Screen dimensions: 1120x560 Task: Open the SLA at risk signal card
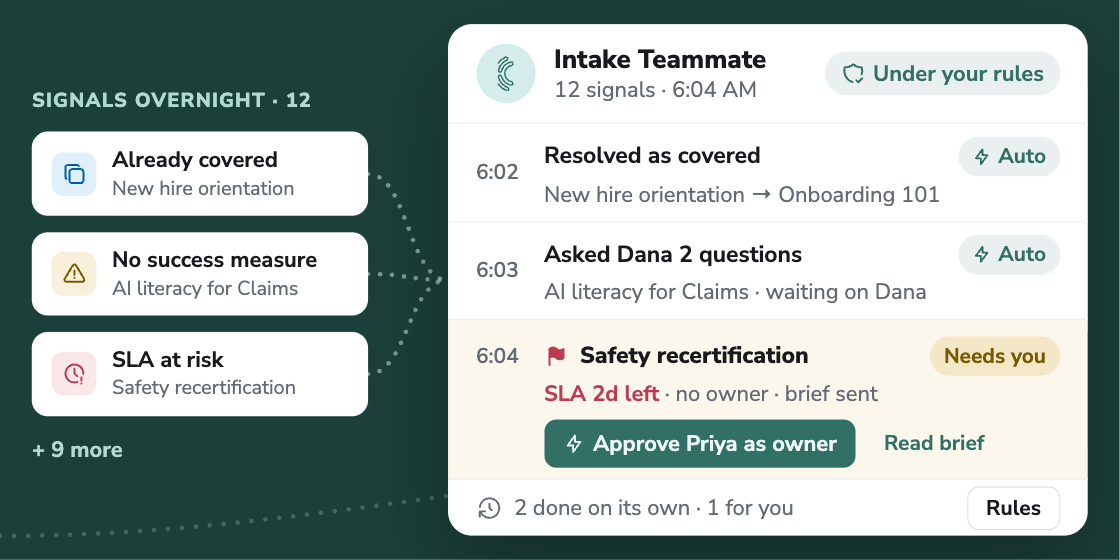[200, 374]
